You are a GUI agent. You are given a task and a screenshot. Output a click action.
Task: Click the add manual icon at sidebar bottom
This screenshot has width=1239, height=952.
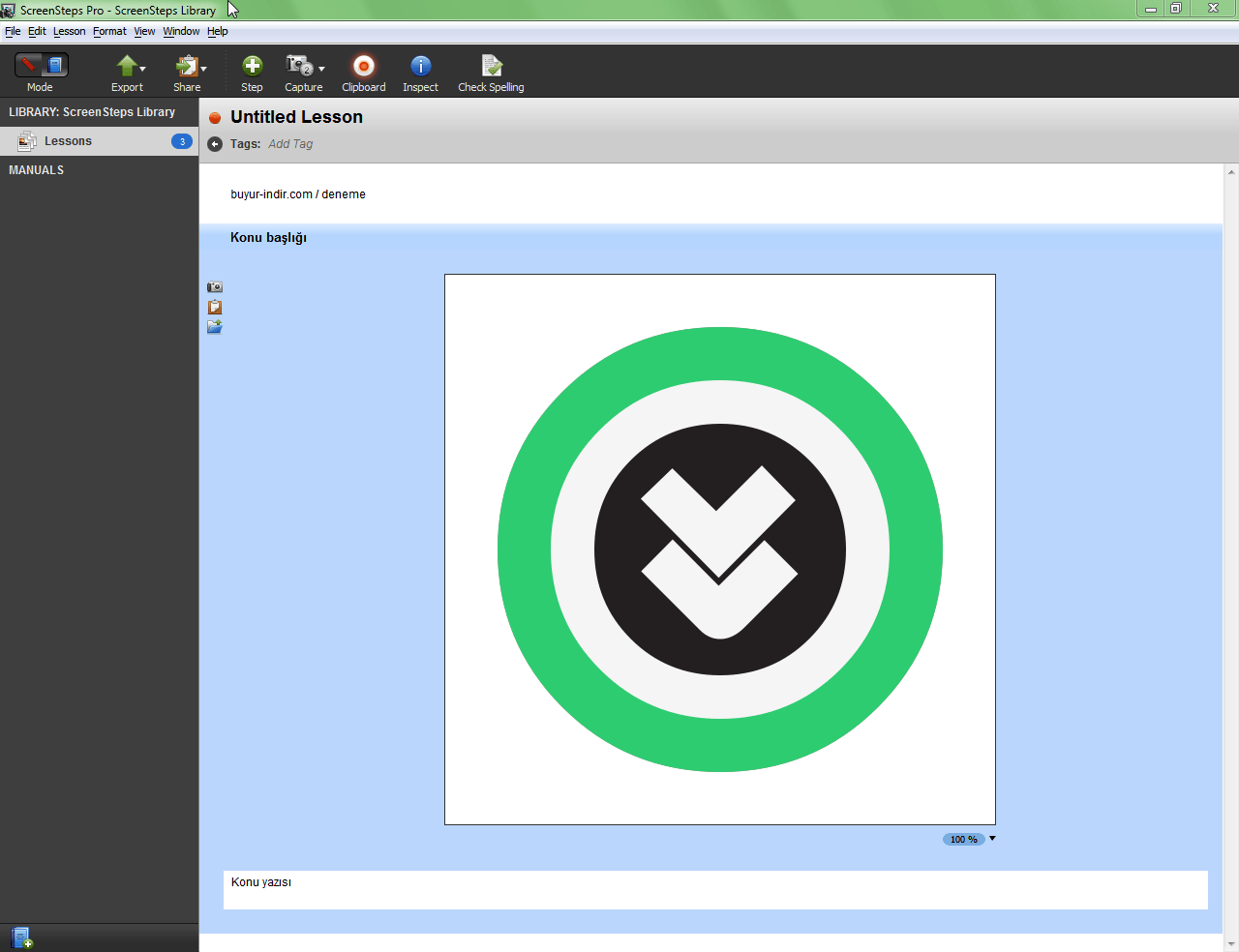coord(21,937)
